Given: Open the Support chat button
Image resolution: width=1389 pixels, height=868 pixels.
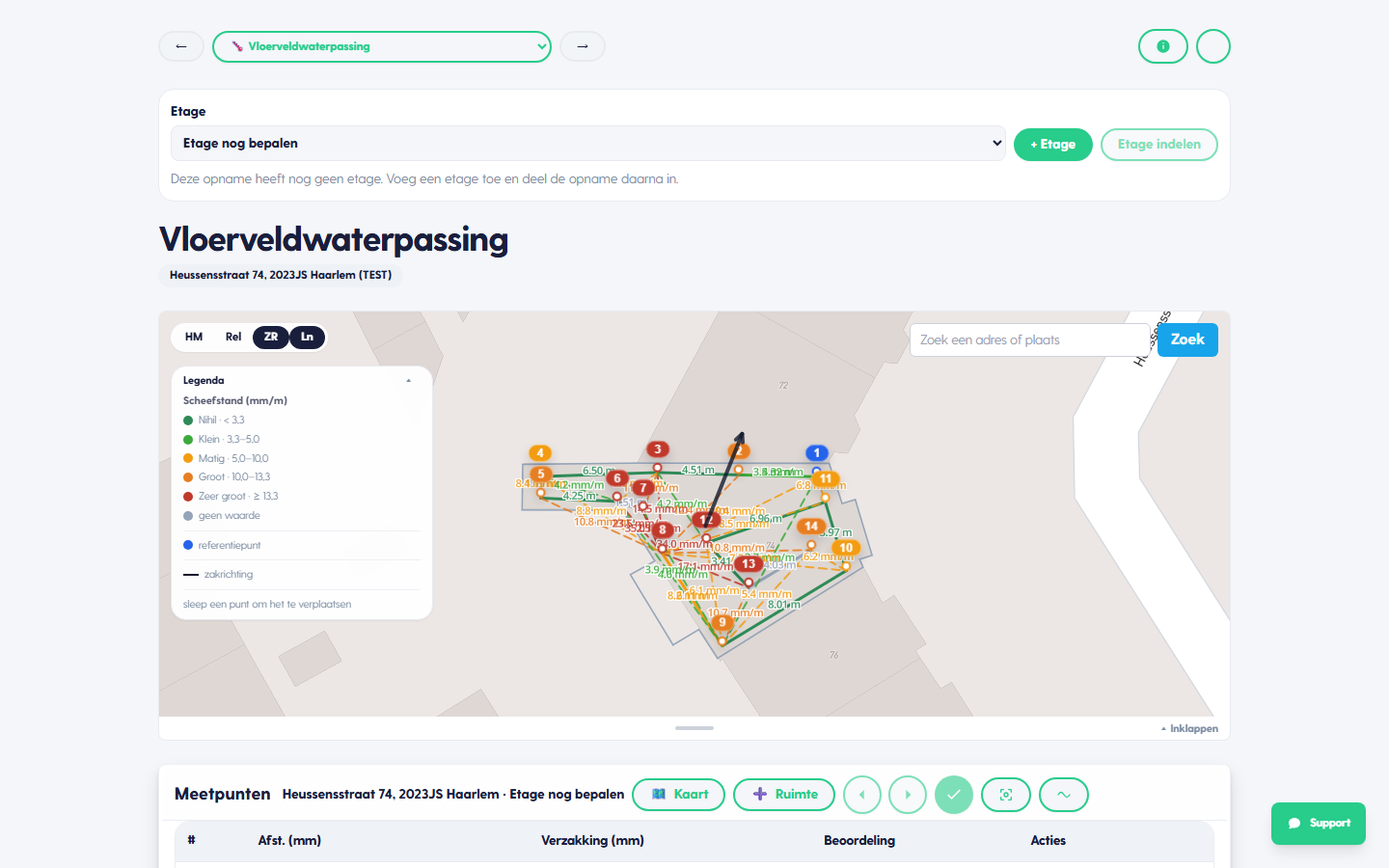Looking at the screenshot, I should pyautogui.click(x=1319, y=824).
